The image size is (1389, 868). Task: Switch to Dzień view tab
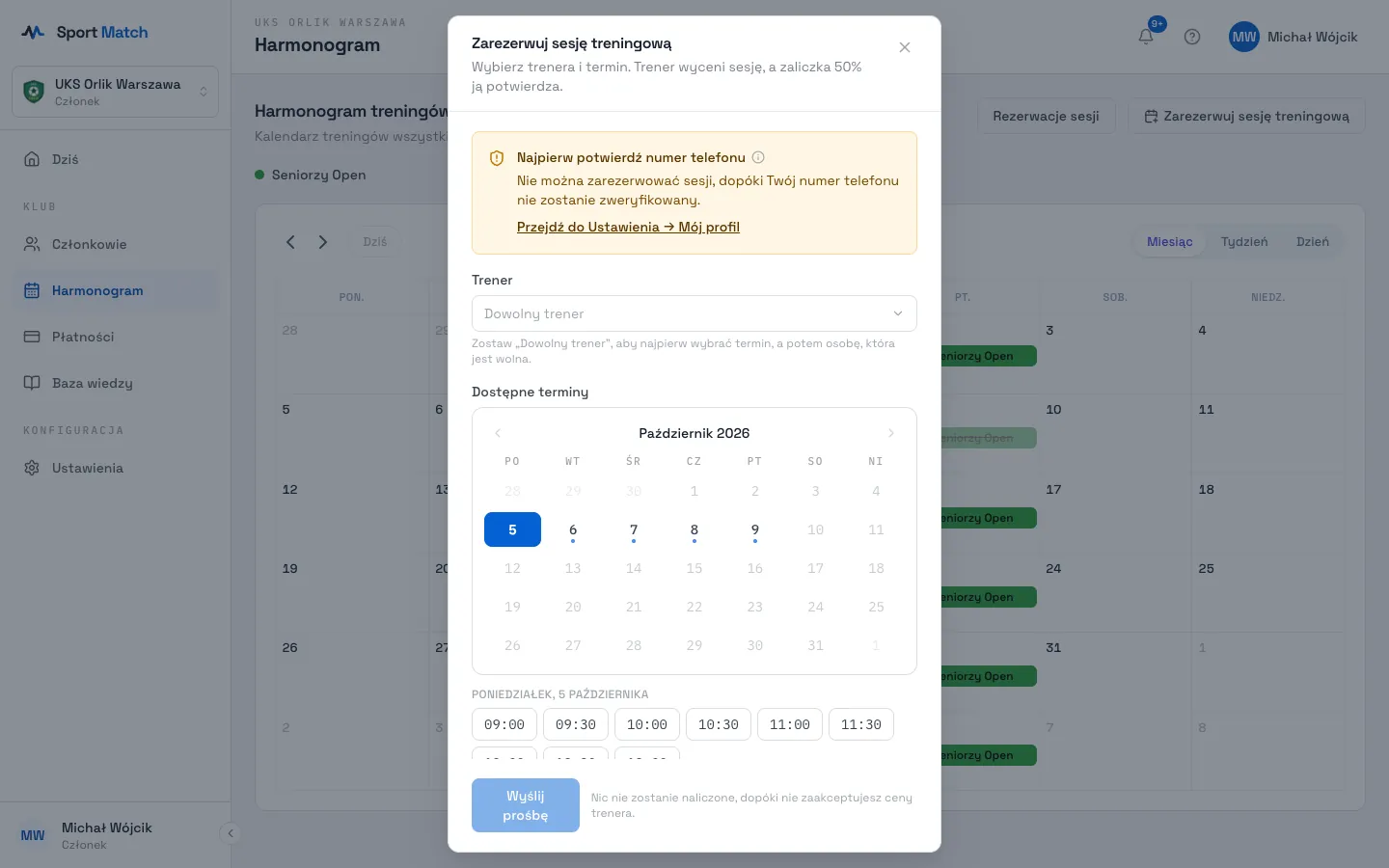(1313, 242)
